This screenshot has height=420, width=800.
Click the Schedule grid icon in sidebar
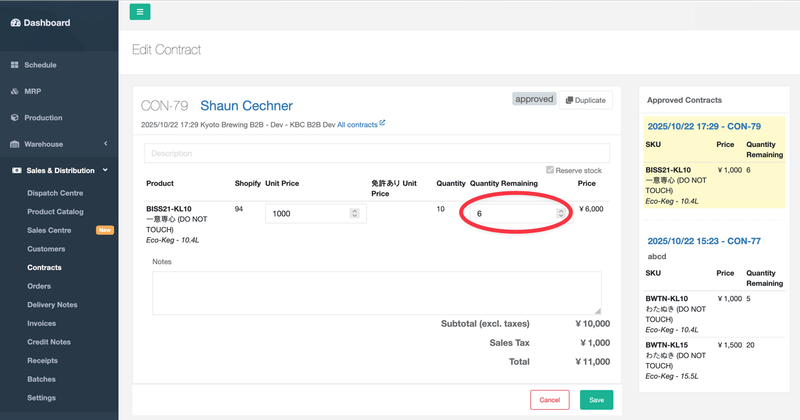[x=14, y=65]
